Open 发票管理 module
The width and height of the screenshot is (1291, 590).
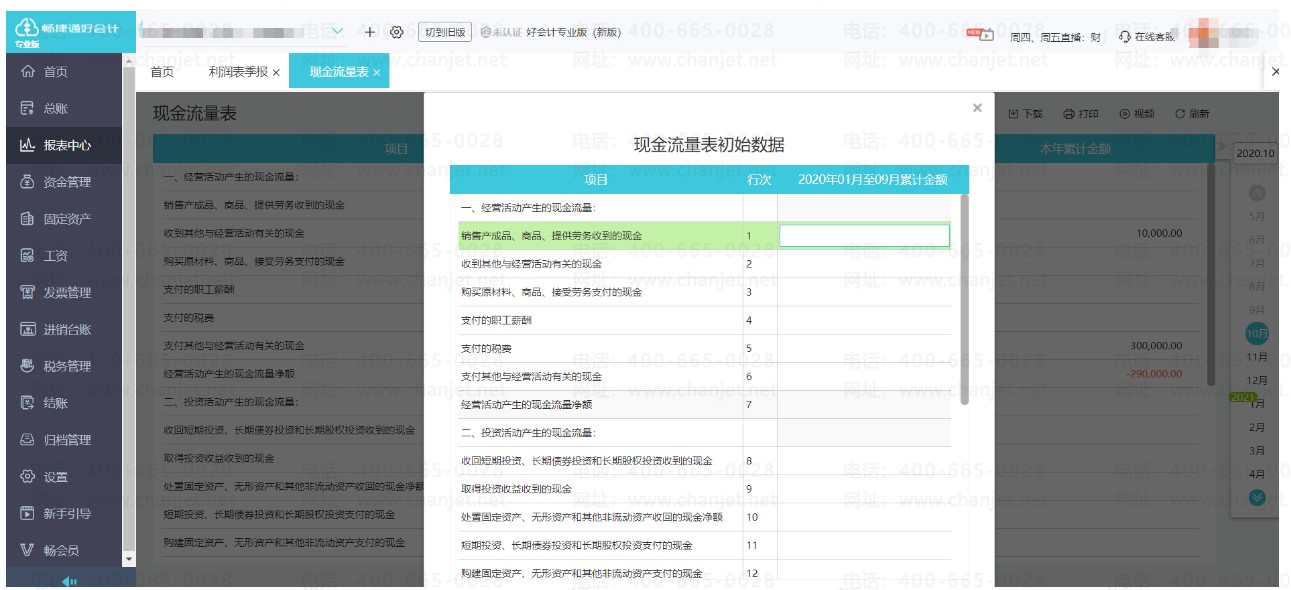coord(66,293)
